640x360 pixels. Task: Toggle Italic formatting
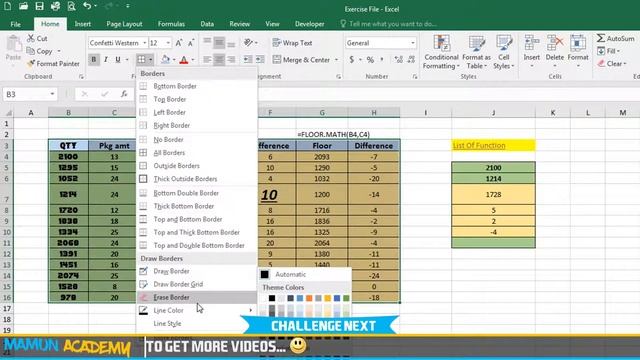point(106,60)
